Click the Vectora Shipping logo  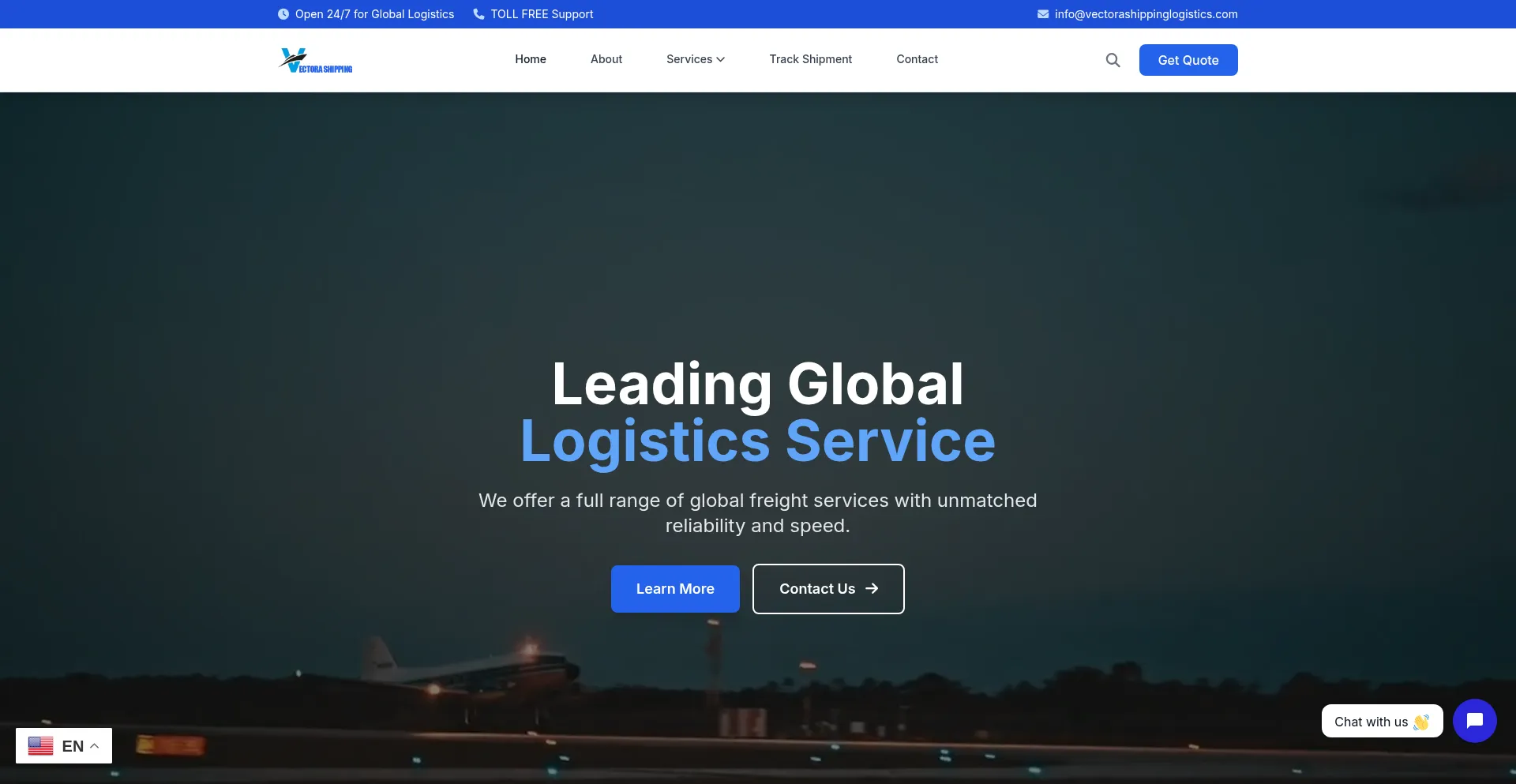316,60
